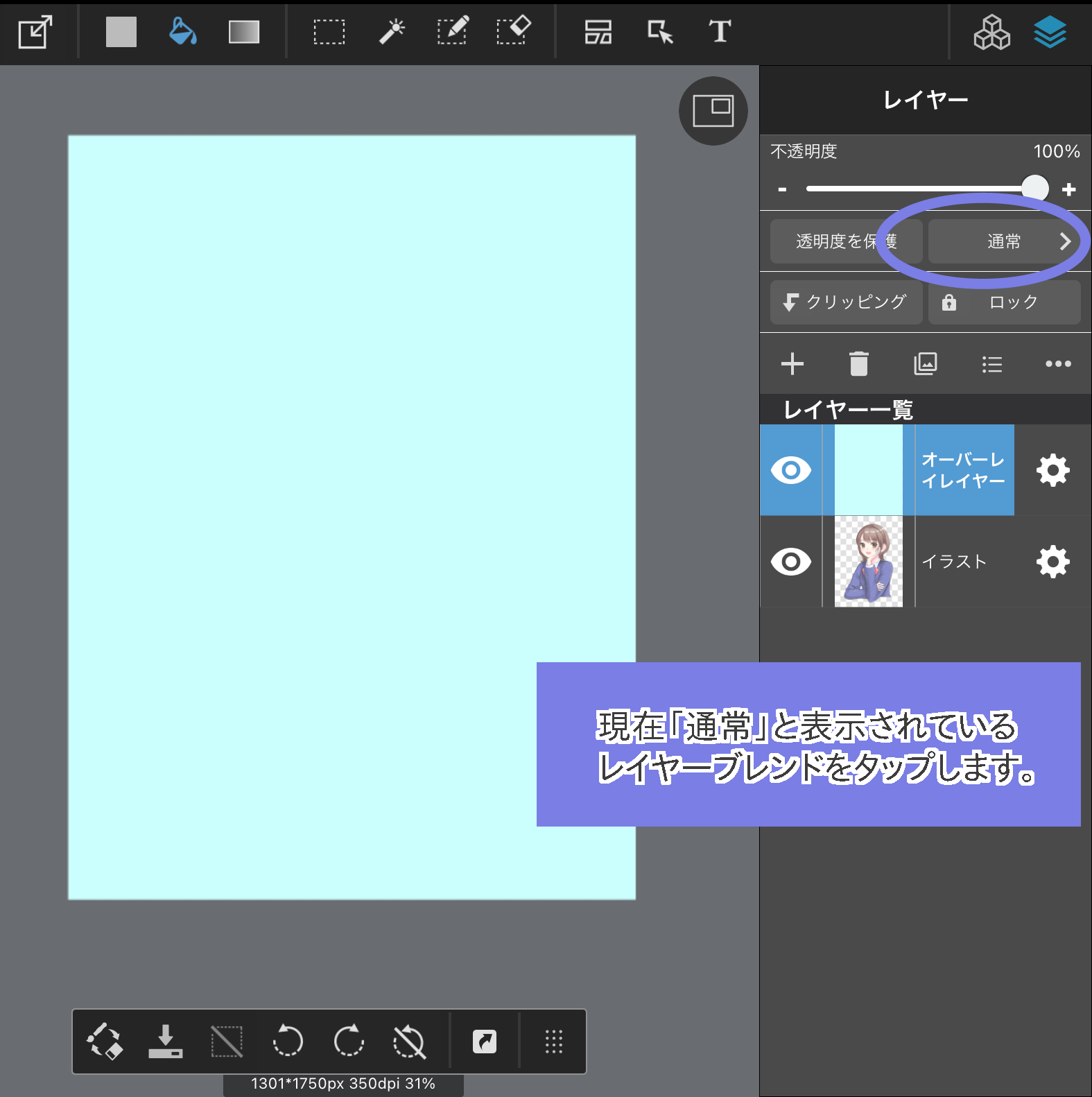Image resolution: width=1092 pixels, height=1097 pixels.
Task: Enable 透明度を保護 option
Action: tap(845, 241)
